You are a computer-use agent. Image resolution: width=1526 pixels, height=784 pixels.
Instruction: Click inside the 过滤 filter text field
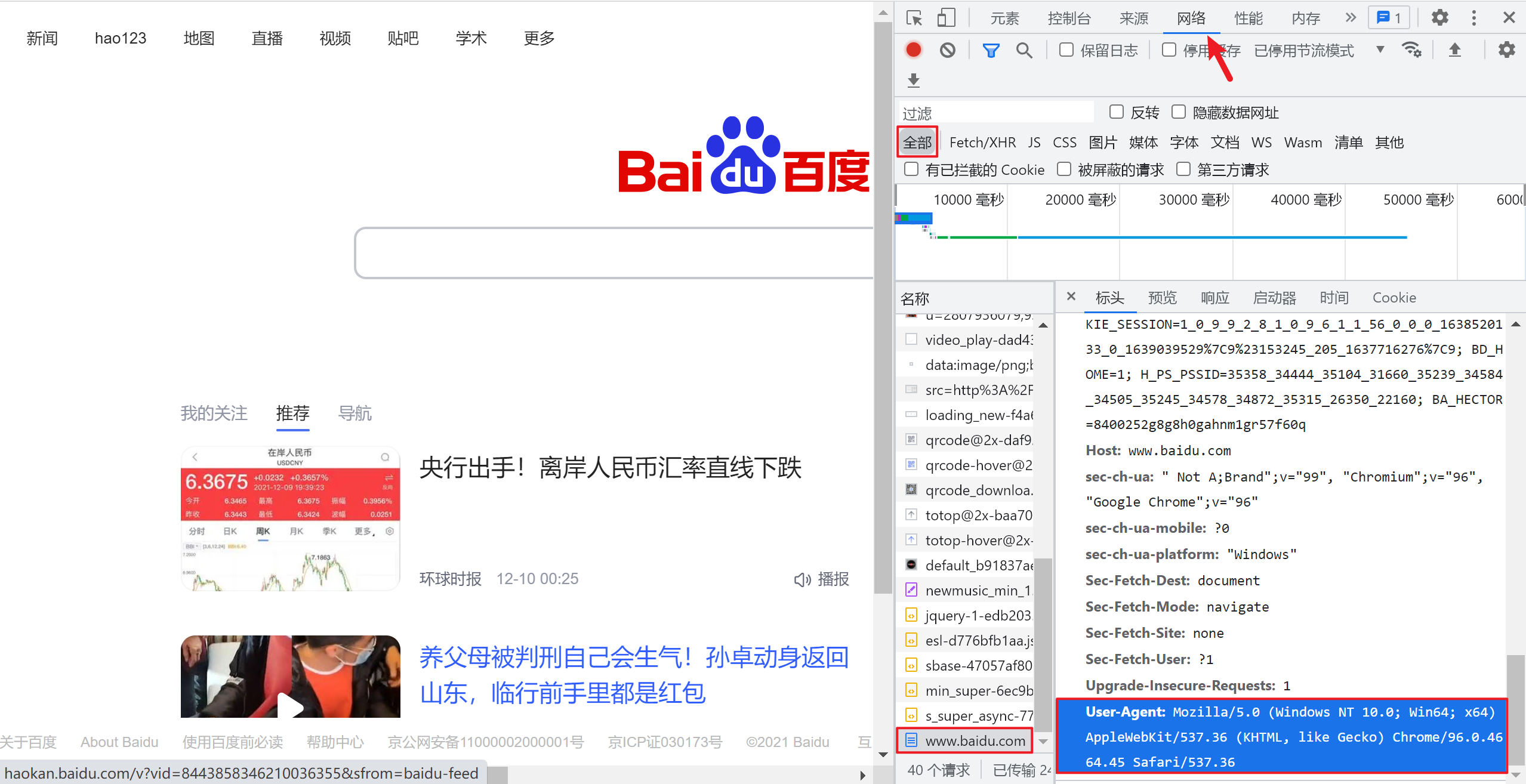(x=997, y=113)
